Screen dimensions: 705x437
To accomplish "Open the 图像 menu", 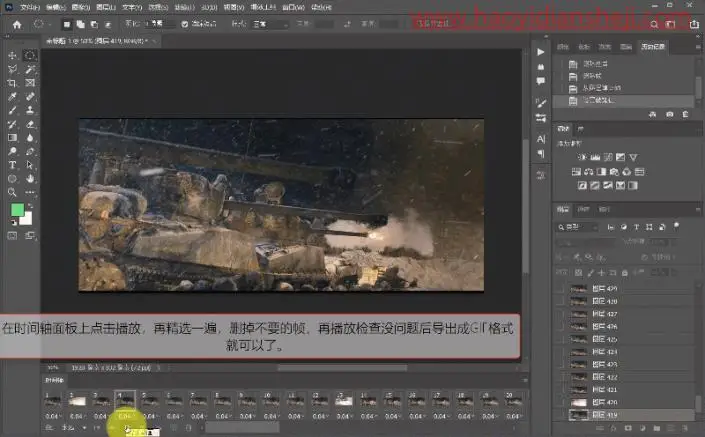I will [x=81, y=7].
